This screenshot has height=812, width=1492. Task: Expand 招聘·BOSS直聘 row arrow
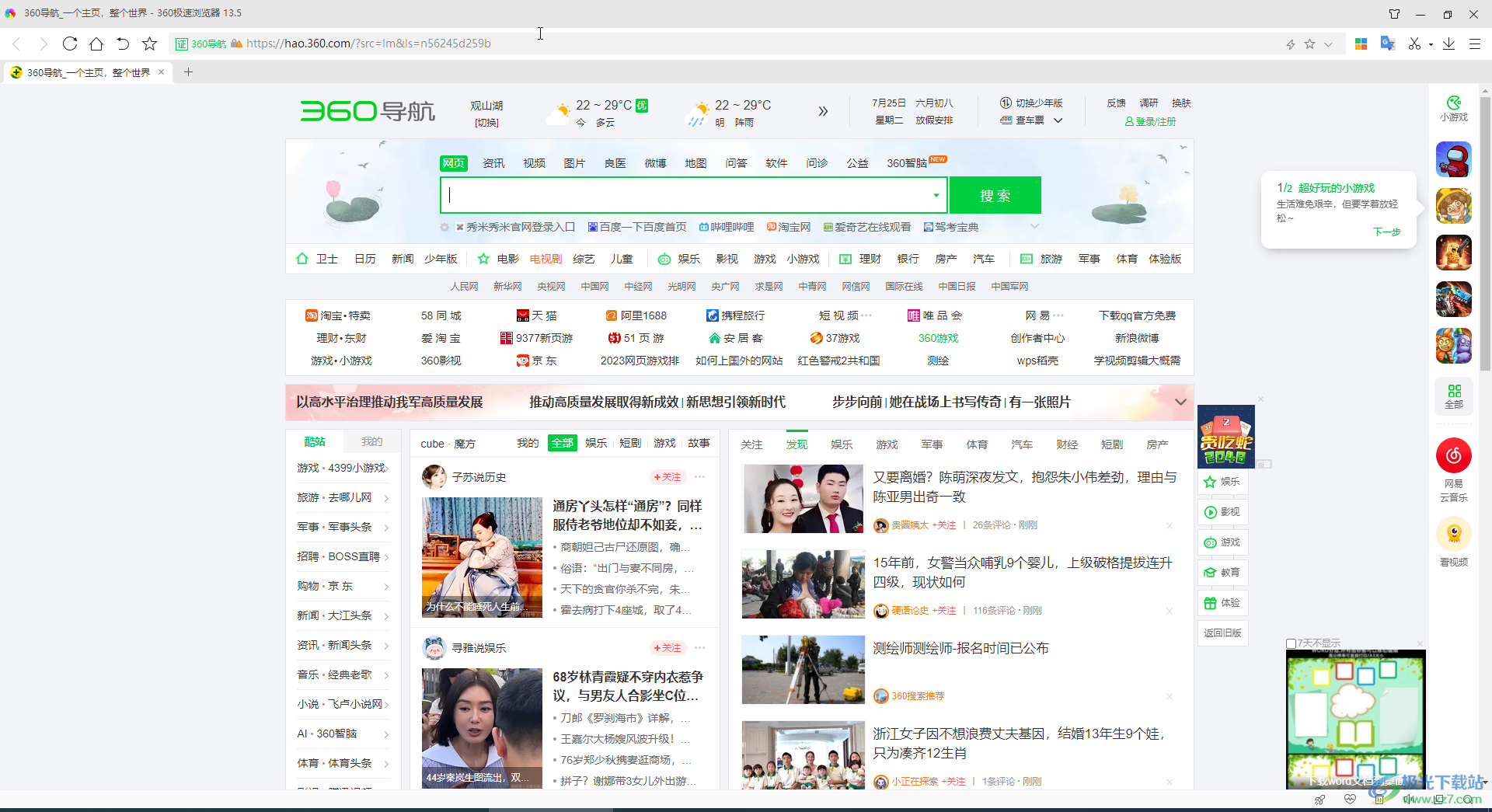[x=386, y=557]
